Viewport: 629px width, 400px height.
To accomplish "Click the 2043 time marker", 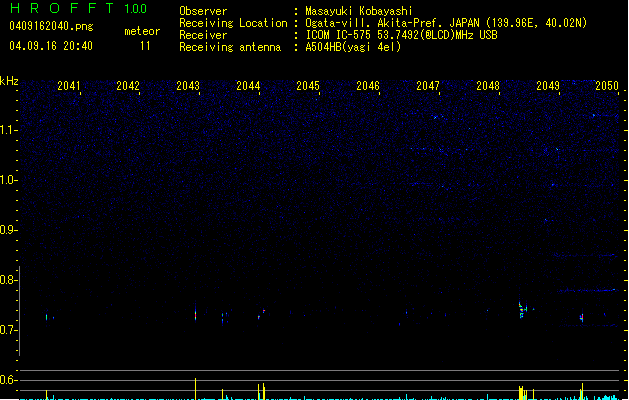I will [x=188, y=86].
